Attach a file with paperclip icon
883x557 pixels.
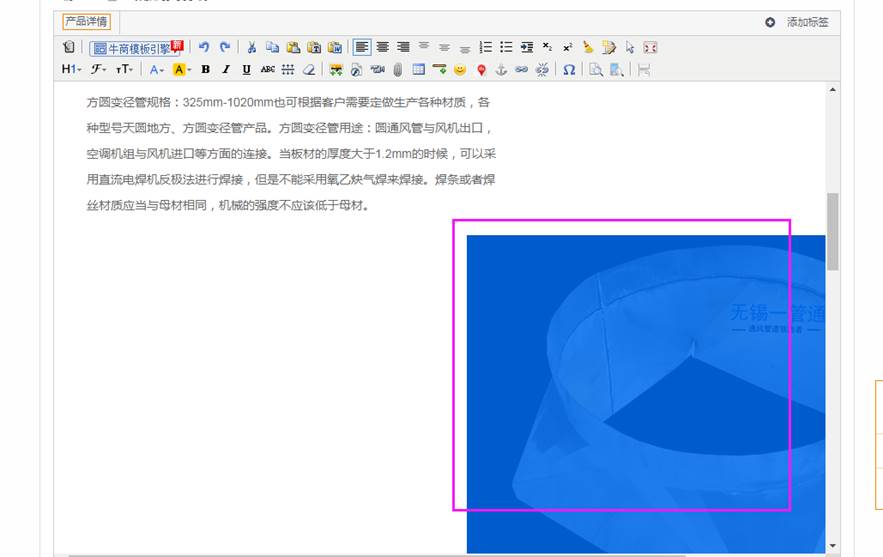point(398,69)
